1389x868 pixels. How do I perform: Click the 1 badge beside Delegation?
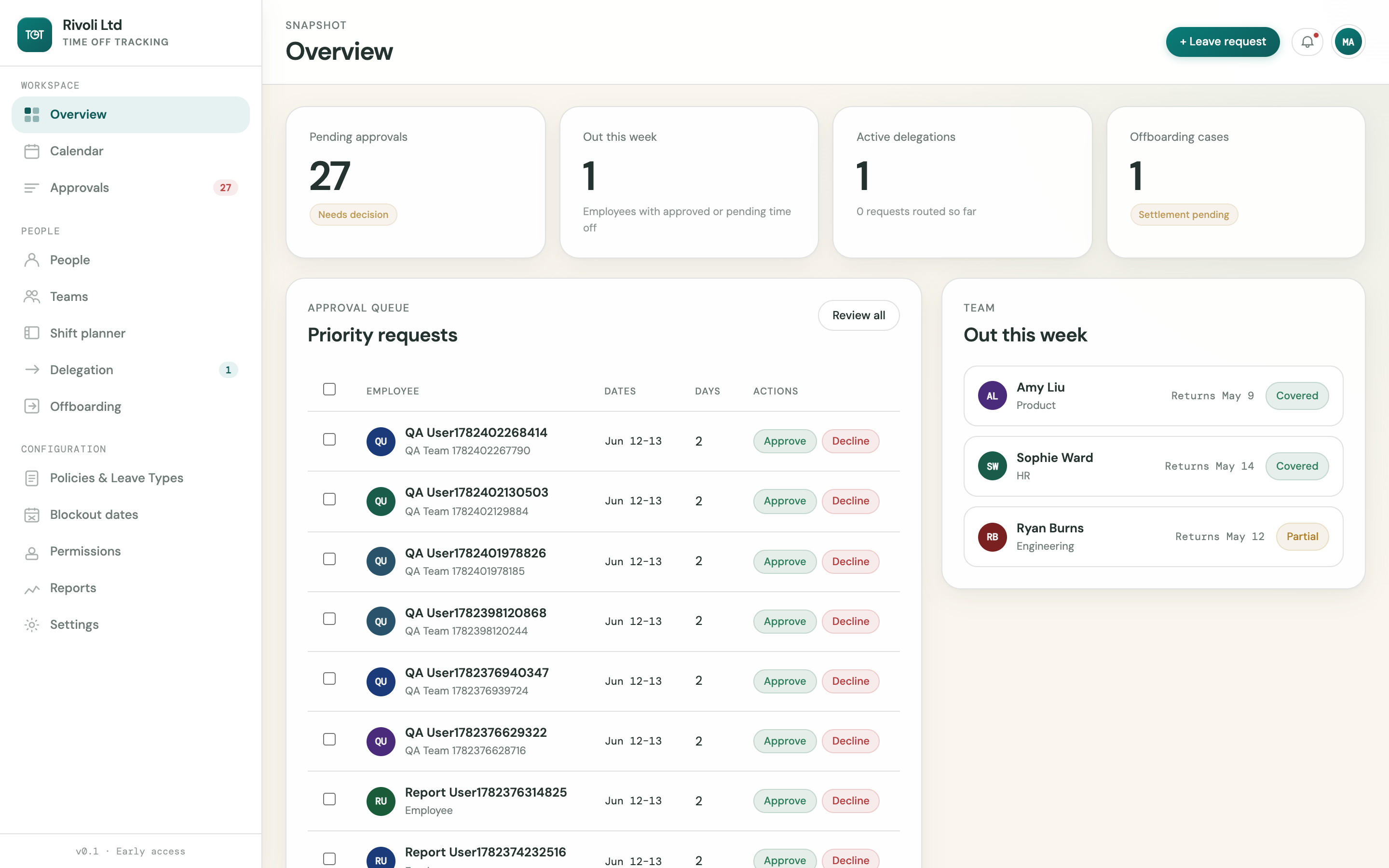228,370
